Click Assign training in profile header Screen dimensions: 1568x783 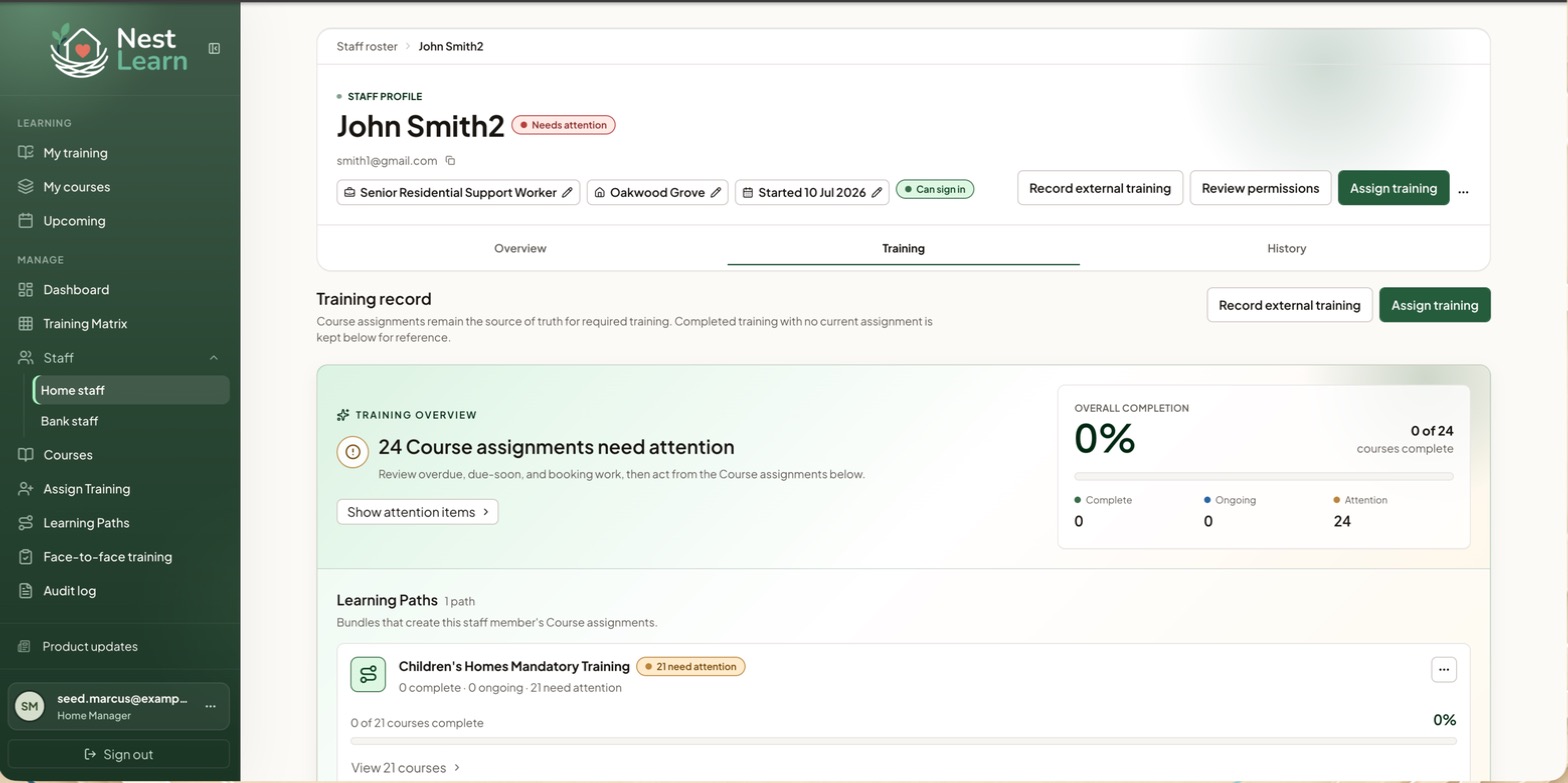pyautogui.click(x=1393, y=188)
